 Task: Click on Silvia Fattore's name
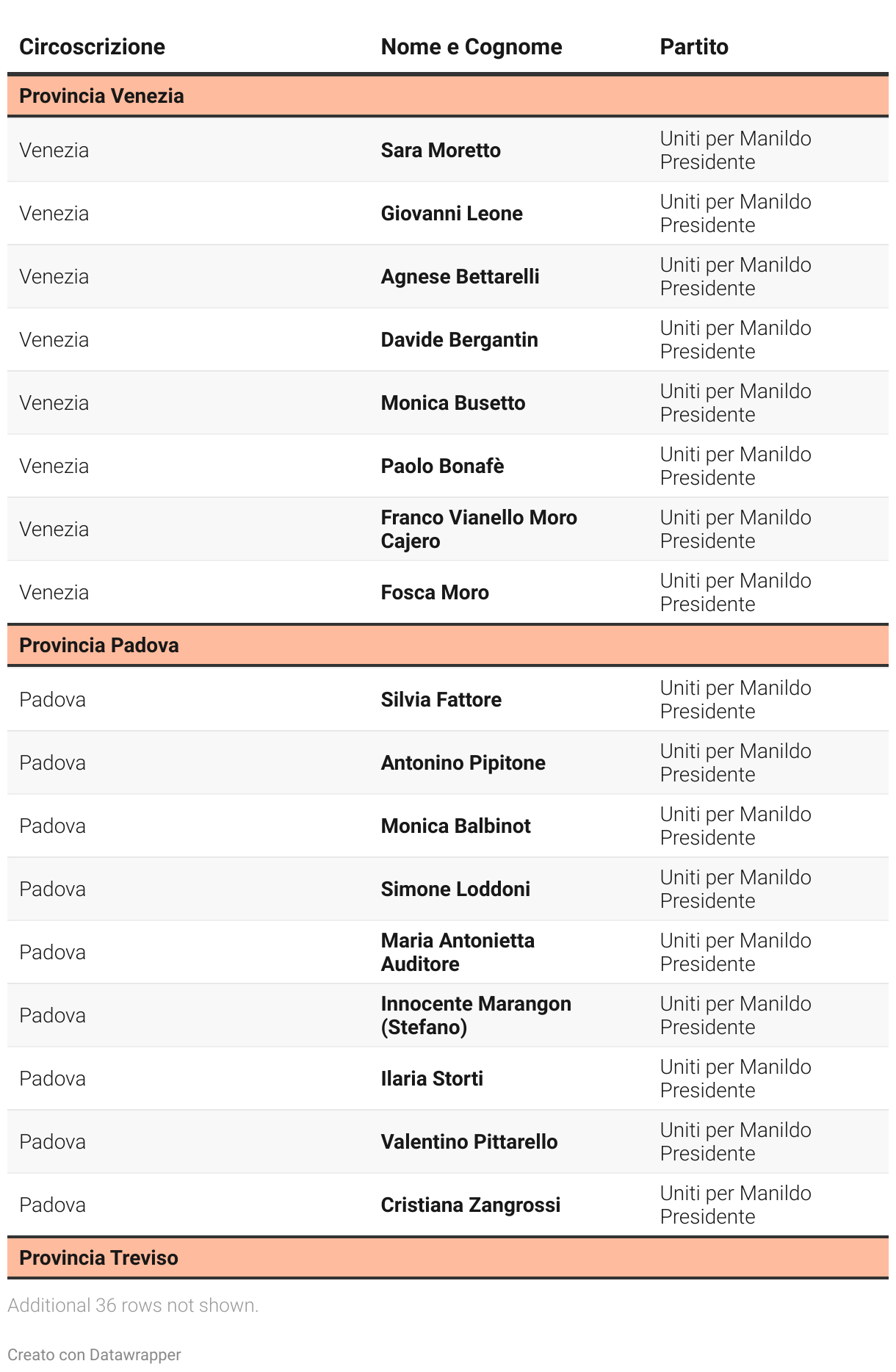point(441,700)
